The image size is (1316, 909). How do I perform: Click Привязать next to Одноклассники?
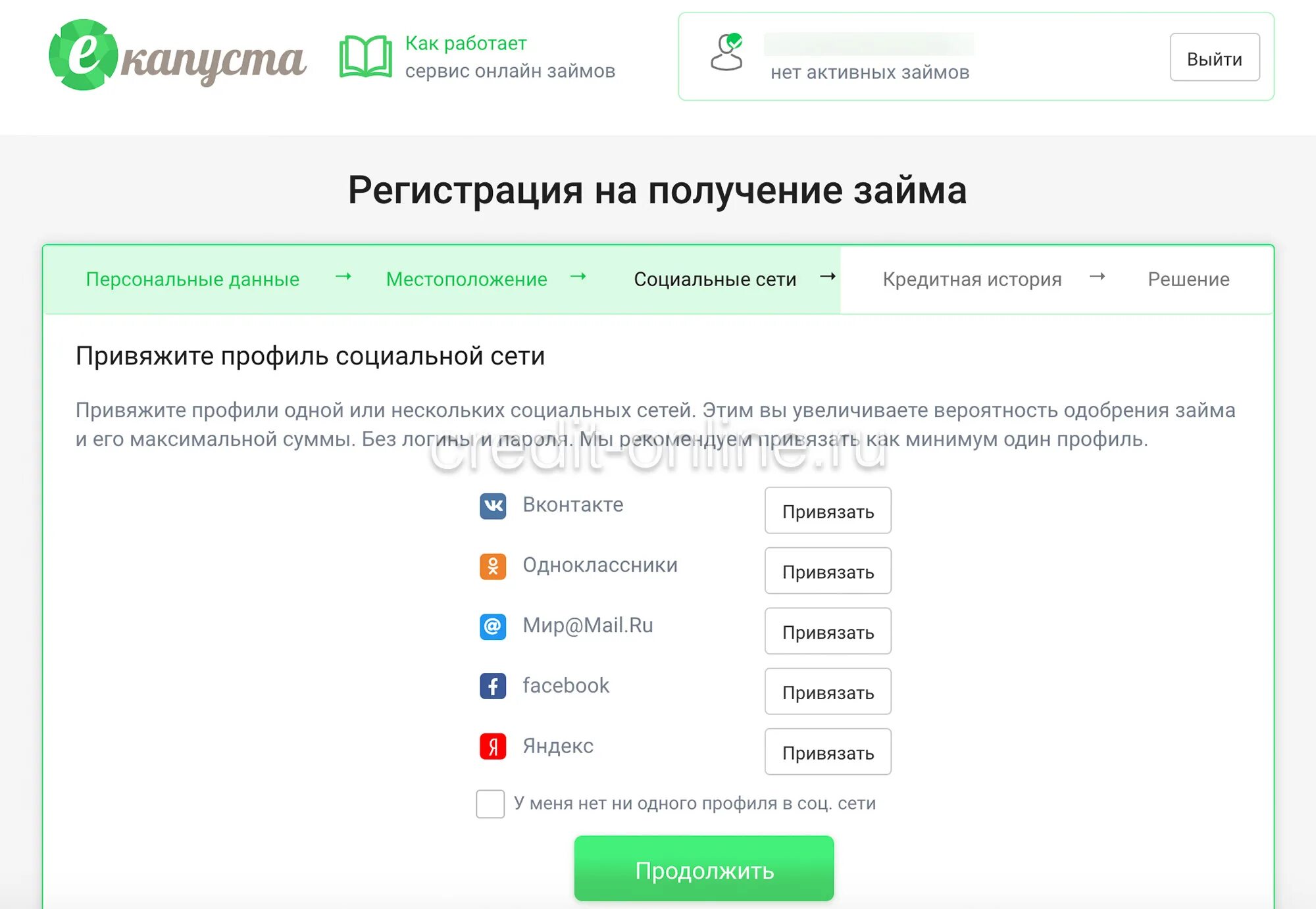(x=828, y=571)
